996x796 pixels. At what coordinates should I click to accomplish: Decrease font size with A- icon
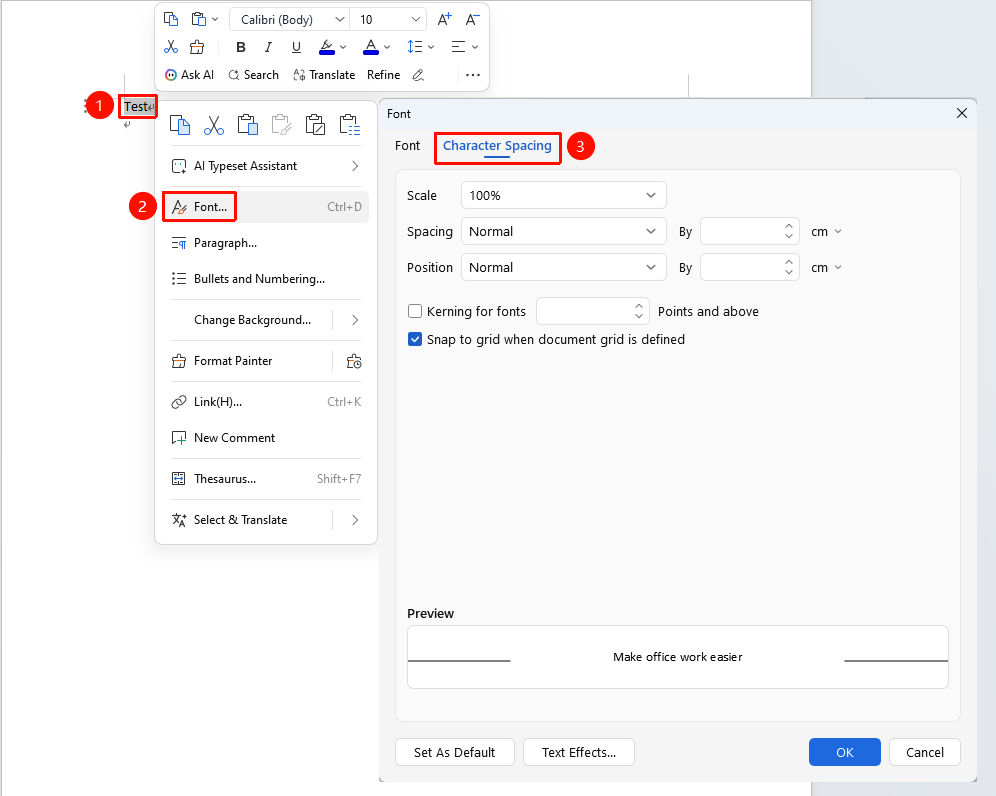click(472, 20)
